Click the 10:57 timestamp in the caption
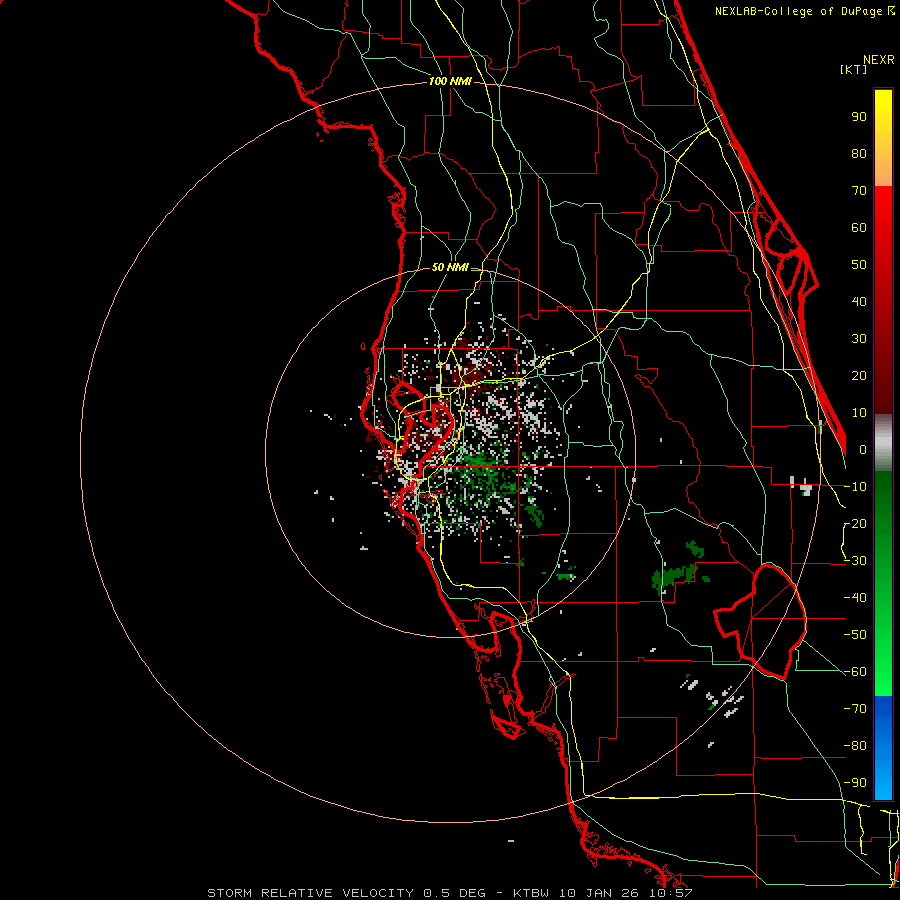The height and width of the screenshot is (900, 900). point(670,893)
